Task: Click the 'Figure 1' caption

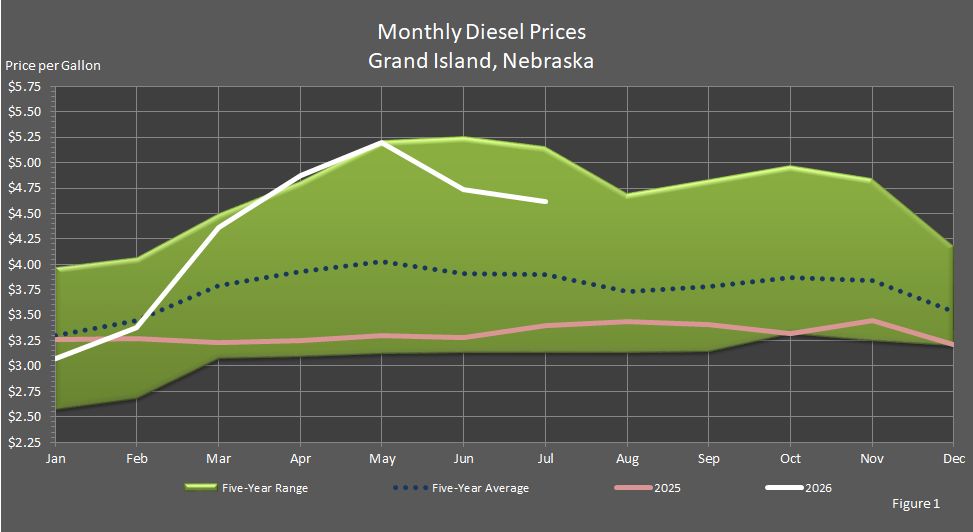Action: (x=916, y=503)
